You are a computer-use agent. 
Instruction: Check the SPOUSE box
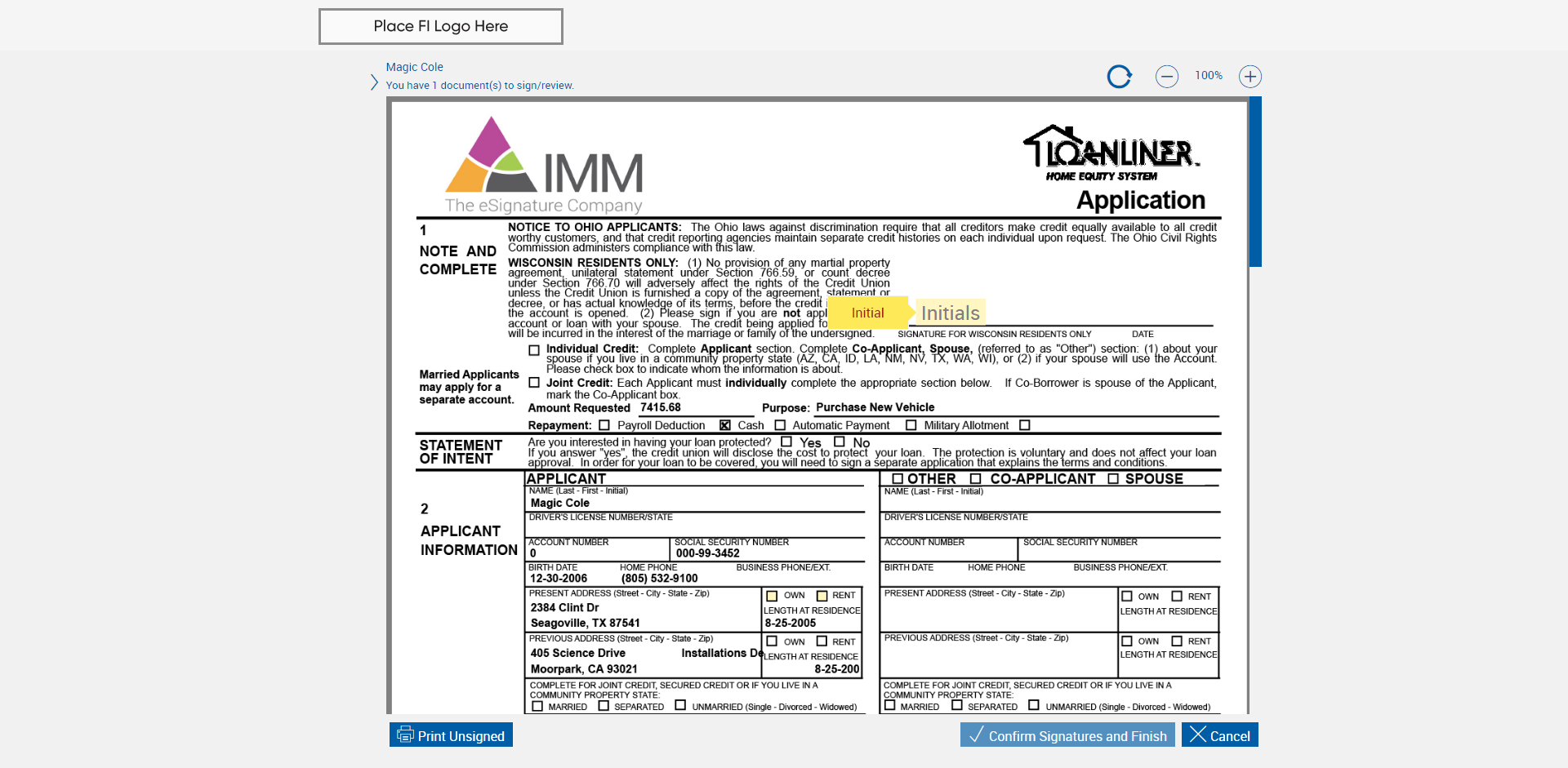click(1113, 479)
